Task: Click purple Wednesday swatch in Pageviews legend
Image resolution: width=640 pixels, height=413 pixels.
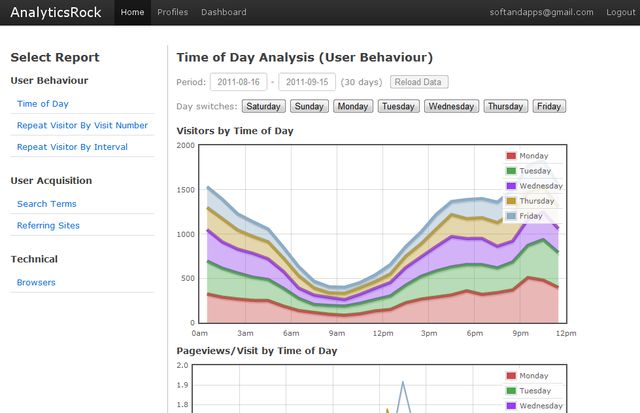Action: click(x=511, y=406)
